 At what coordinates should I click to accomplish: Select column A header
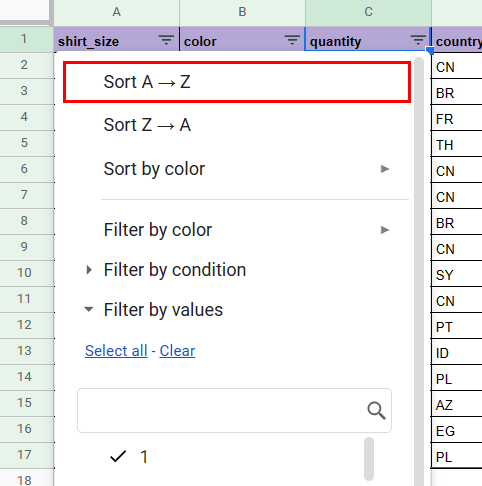pyautogui.click(x=116, y=12)
